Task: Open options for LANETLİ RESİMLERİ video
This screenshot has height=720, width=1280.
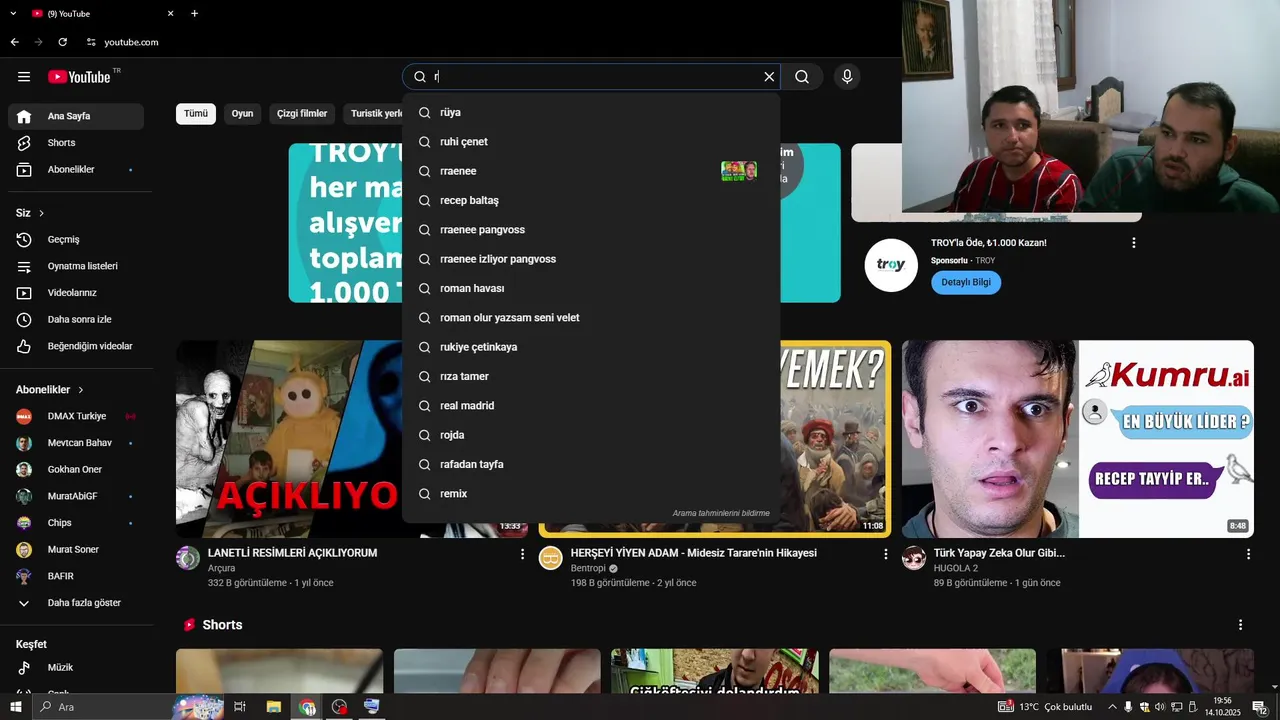Action: tap(522, 554)
